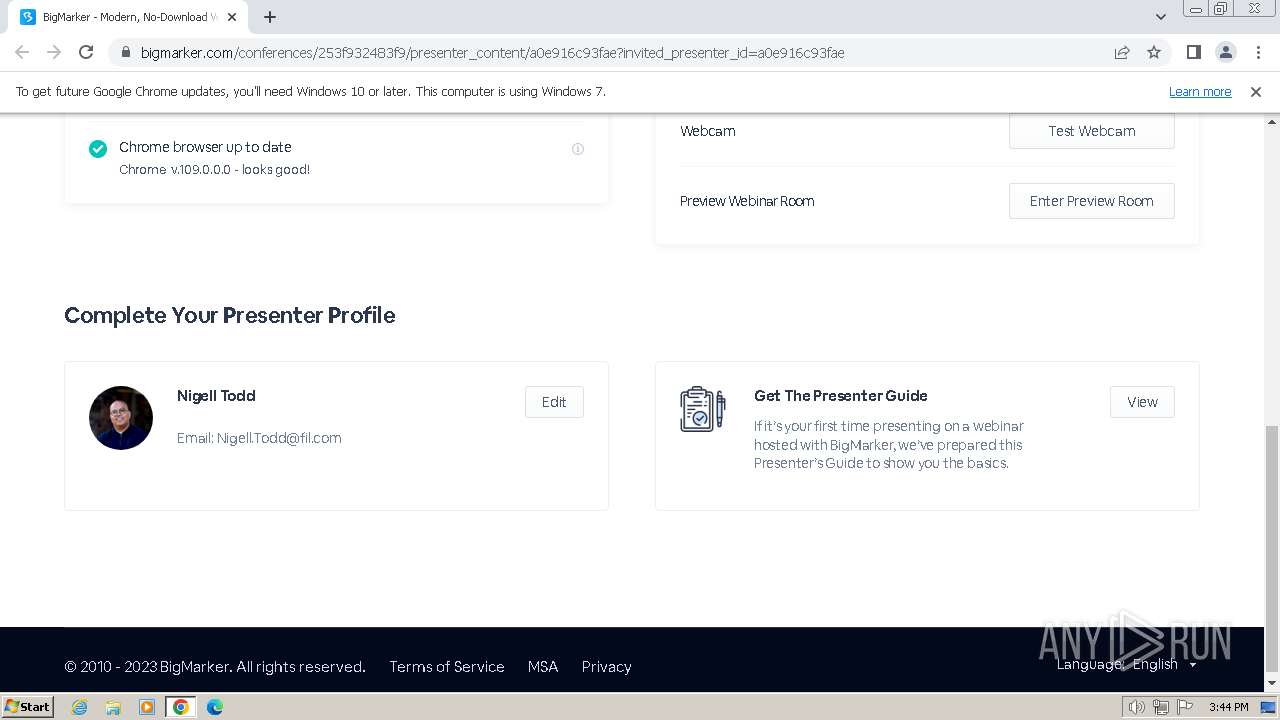Click the browser forward arrow
Screen dimensions: 1280x720
pos(54,52)
